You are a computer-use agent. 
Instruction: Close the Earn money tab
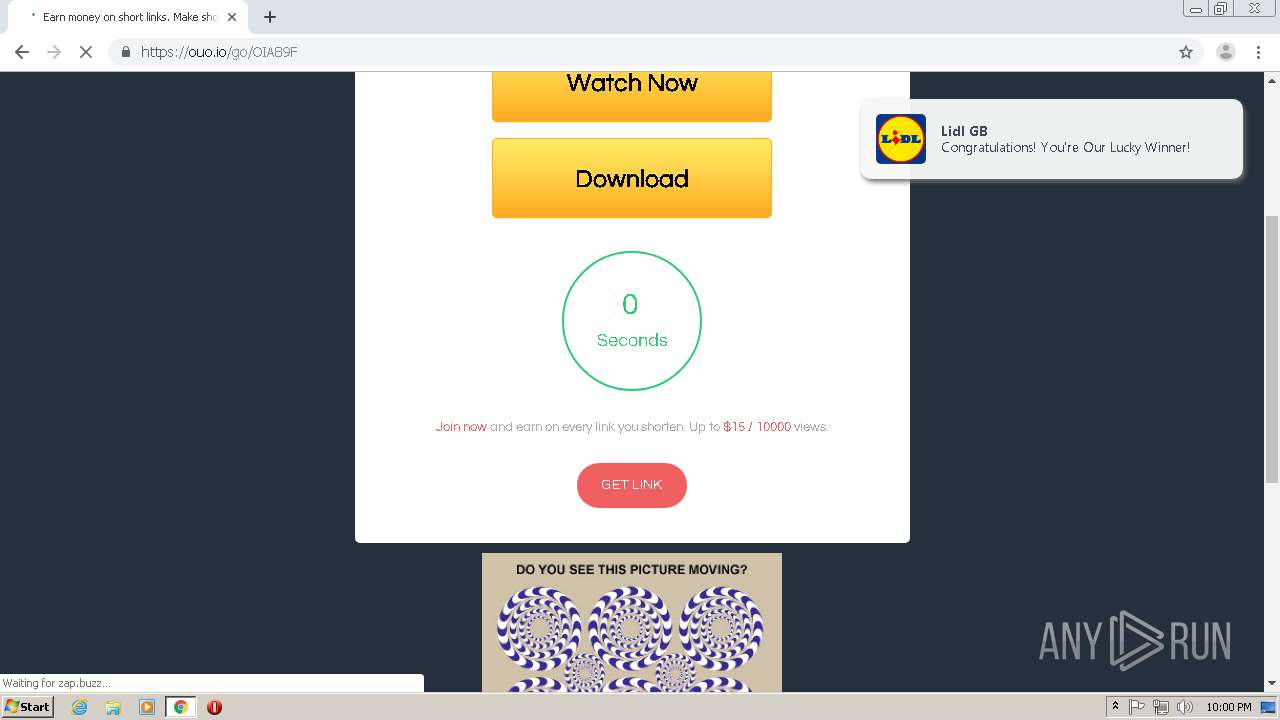[232, 17]
